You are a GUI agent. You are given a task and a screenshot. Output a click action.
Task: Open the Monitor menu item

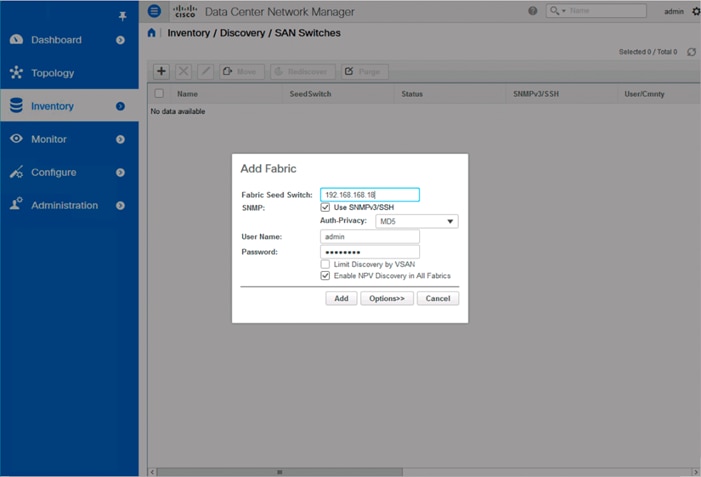click(x=49, y=139)
